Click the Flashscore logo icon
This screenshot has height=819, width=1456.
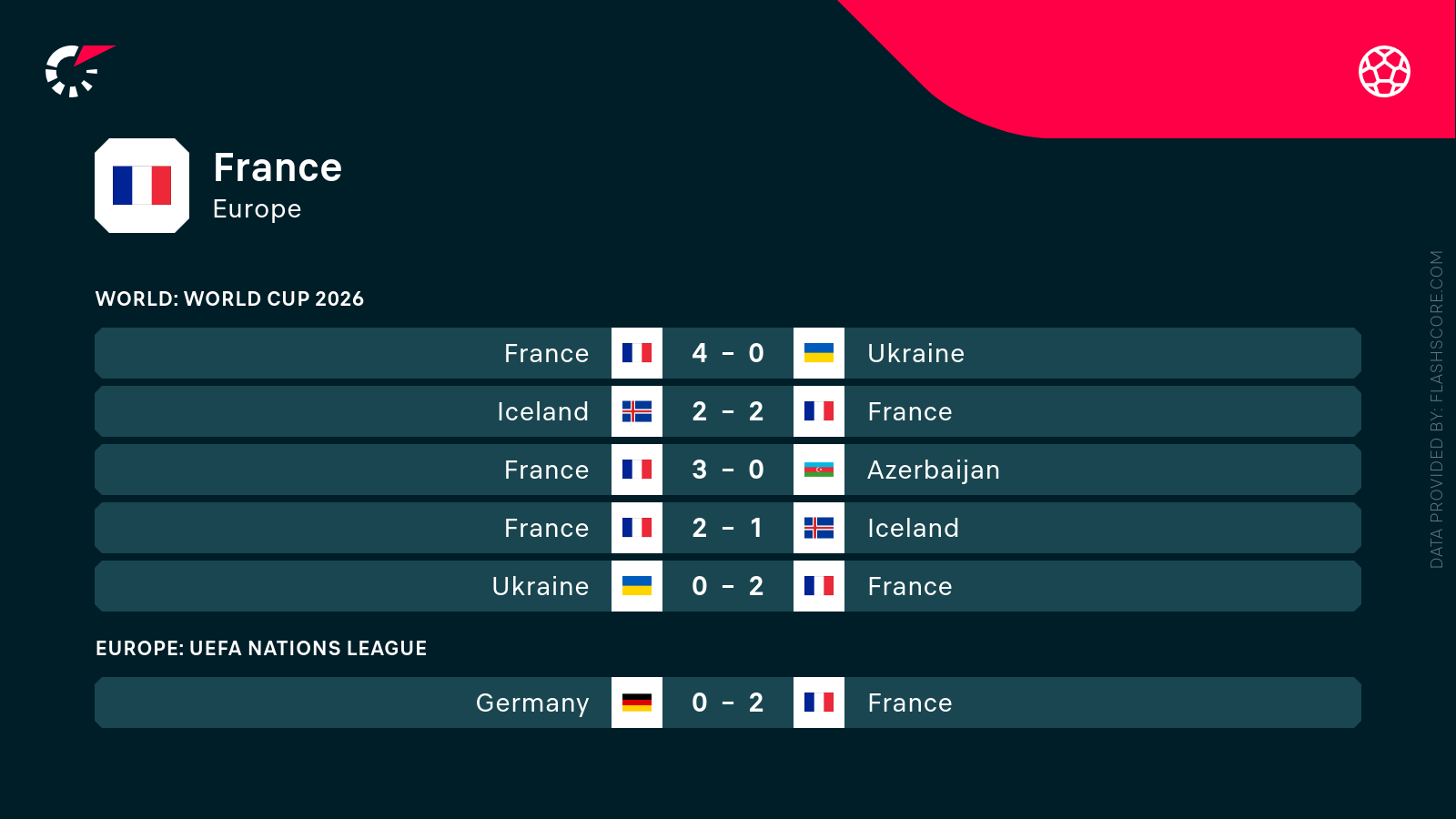77,71
